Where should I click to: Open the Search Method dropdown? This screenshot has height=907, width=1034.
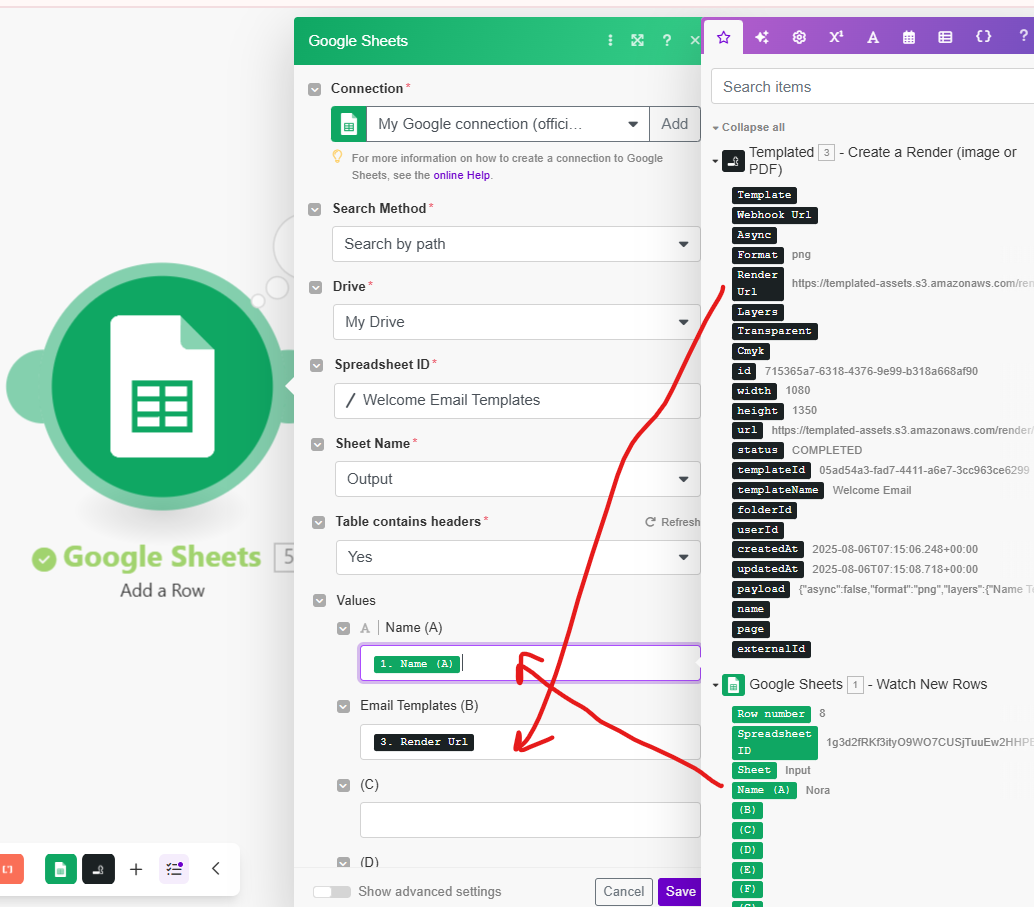516,244
